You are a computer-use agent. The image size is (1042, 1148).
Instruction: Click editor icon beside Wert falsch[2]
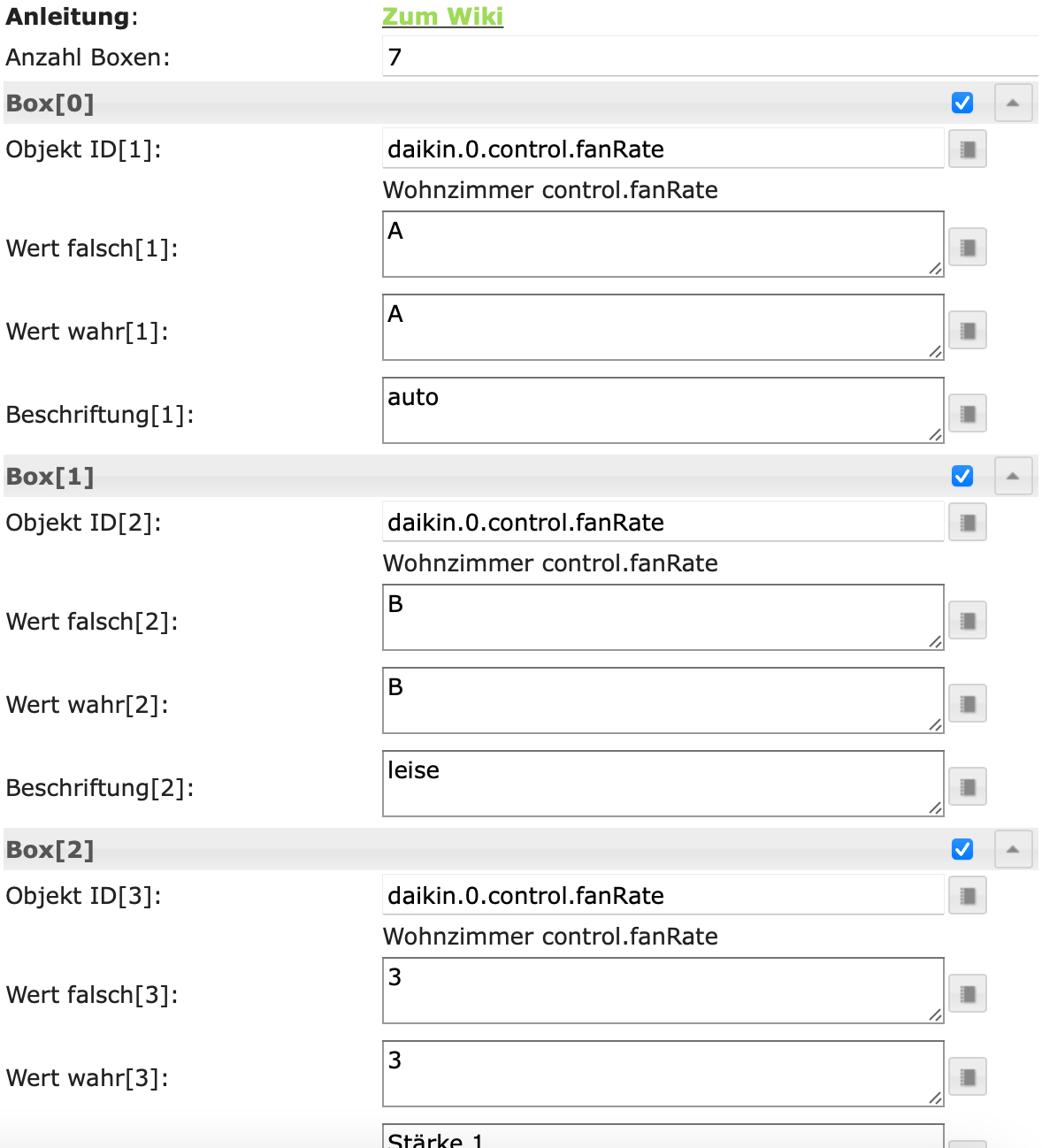(968, 620)
